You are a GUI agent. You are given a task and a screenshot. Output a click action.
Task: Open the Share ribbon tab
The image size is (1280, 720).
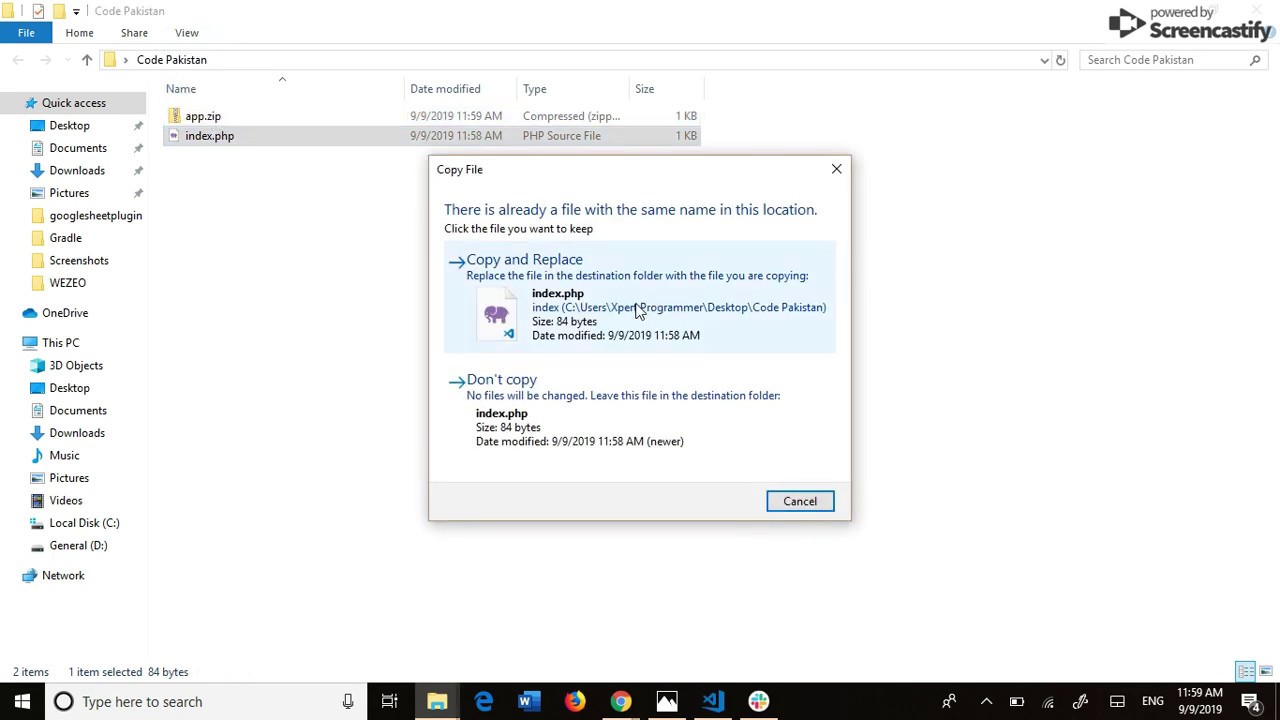point(134,33)
